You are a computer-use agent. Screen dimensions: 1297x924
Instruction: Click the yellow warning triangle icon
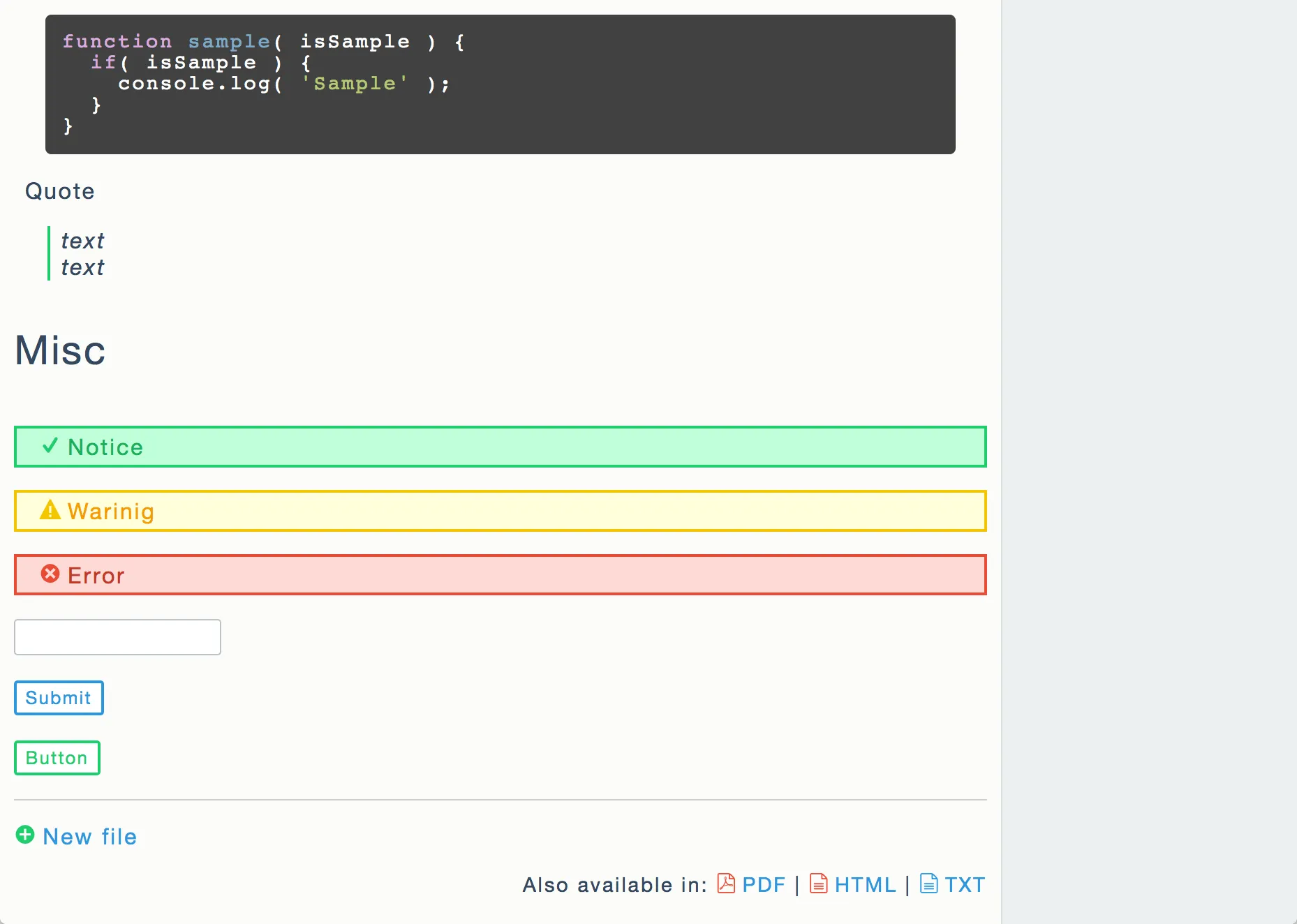point(50,510)
